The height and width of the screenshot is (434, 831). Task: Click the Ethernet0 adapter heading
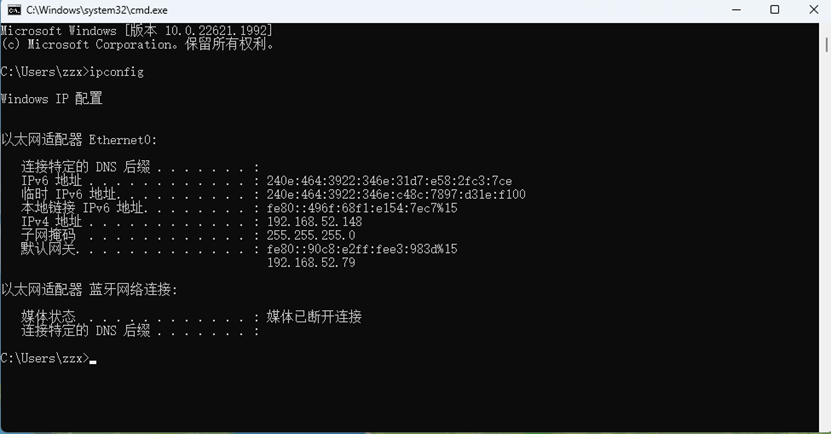[78, 140]
